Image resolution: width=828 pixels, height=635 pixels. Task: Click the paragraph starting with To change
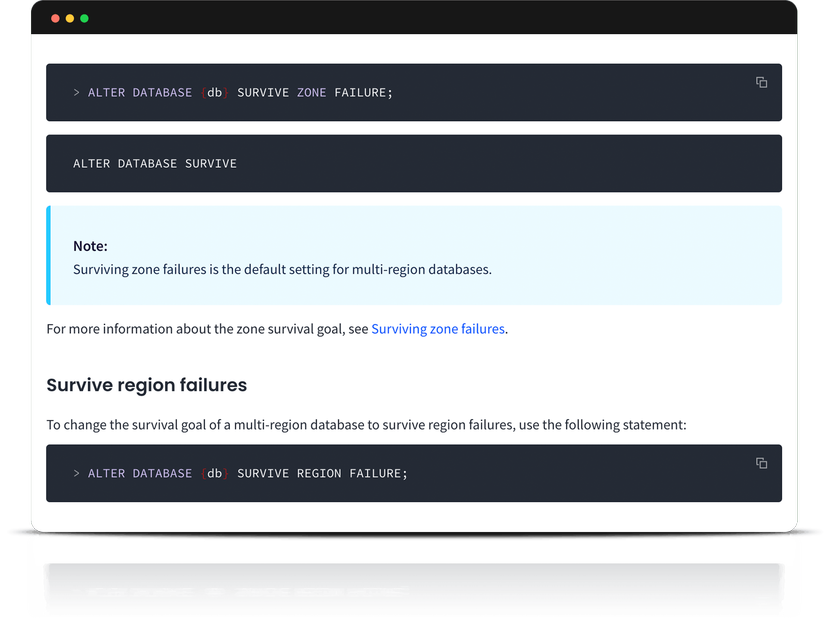(x=366, y=425)
